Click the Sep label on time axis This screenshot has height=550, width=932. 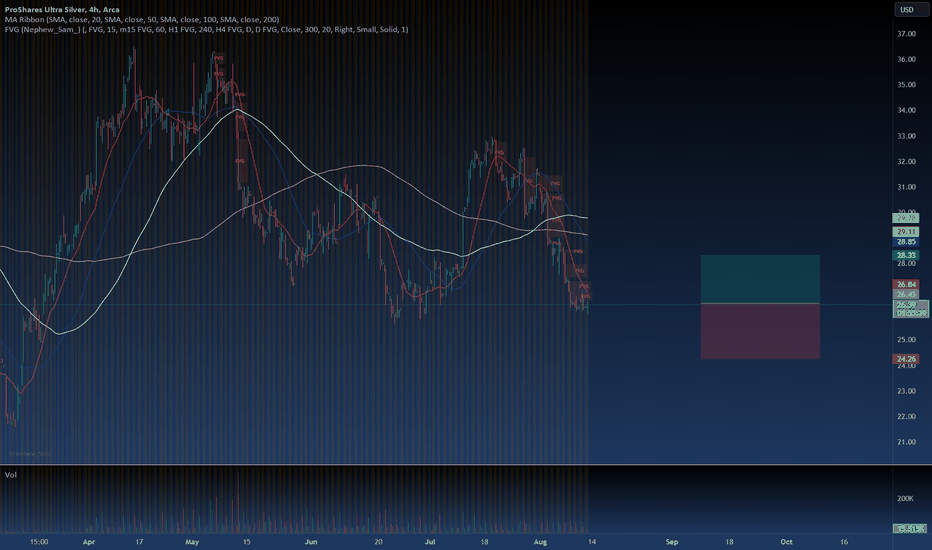coord(672,542)
